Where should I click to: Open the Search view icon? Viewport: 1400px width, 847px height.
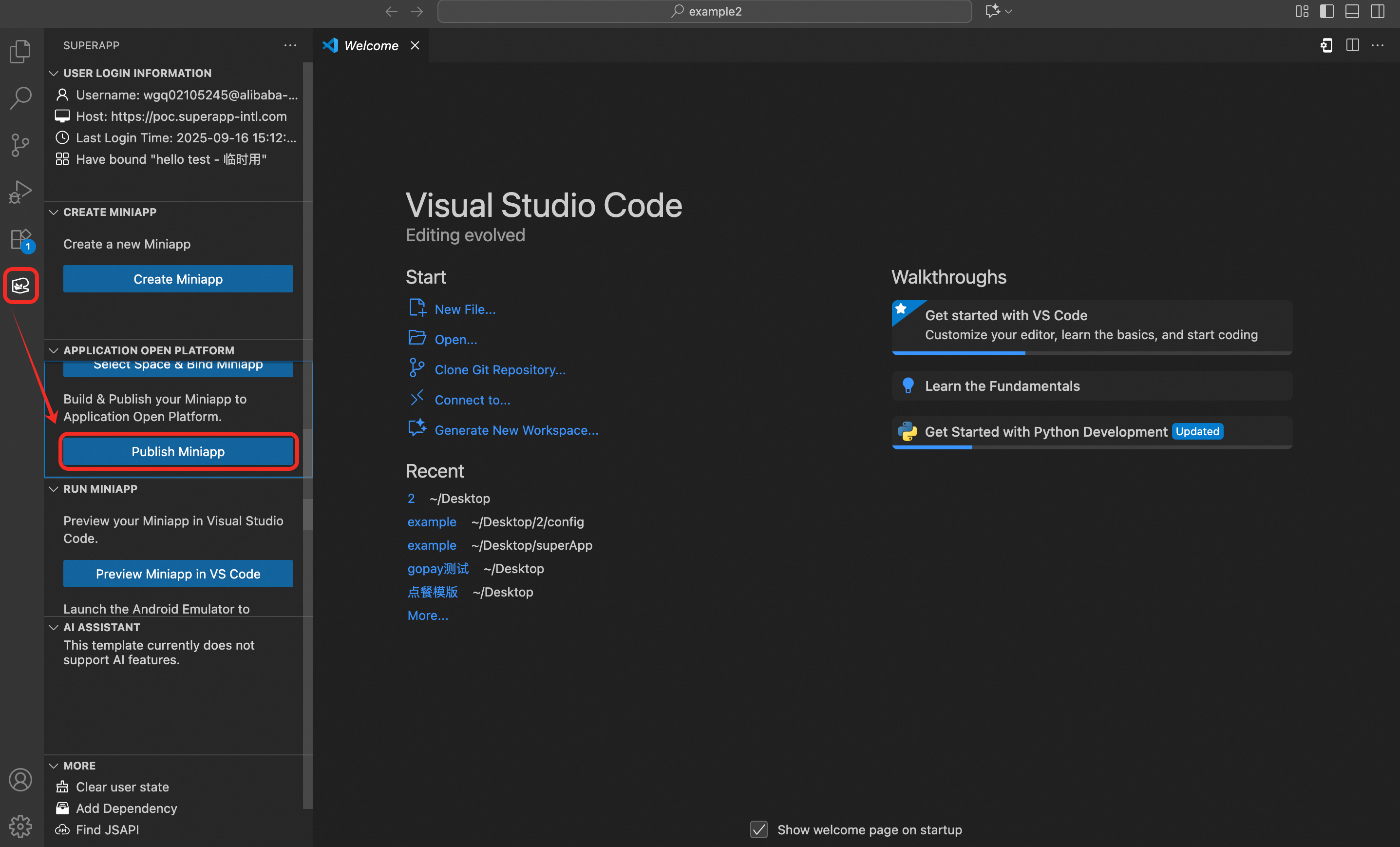pyautogui.click(x=20, y=98)
